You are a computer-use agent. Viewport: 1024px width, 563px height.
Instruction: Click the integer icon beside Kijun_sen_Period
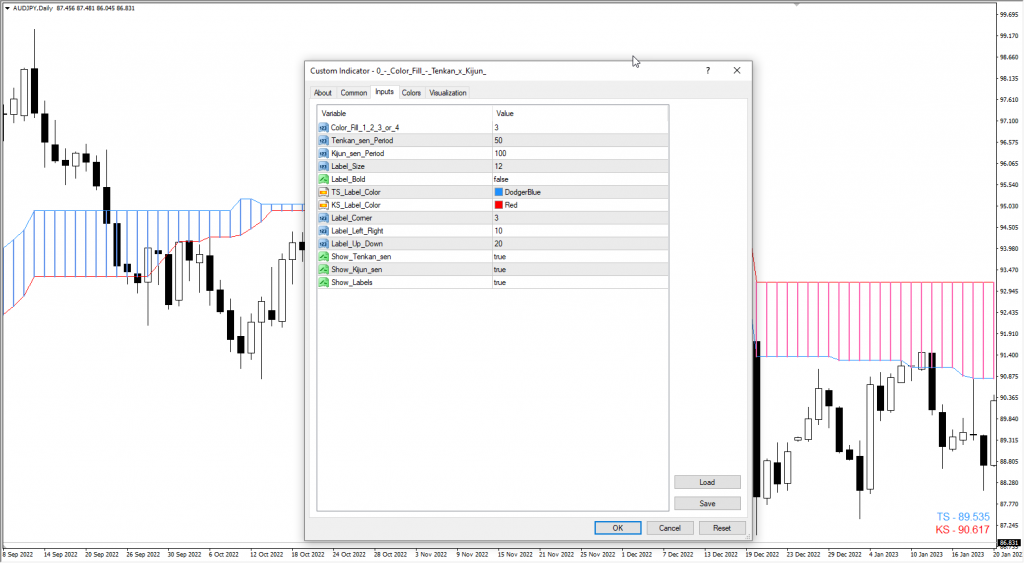(323, 153)
